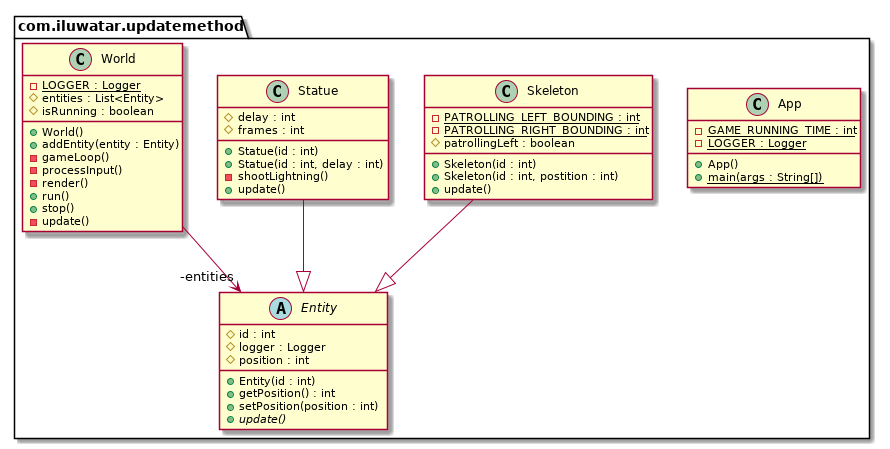Screen dimensions: 890x449
Task: Select the App class "C" circle icon
Action: 756,104
